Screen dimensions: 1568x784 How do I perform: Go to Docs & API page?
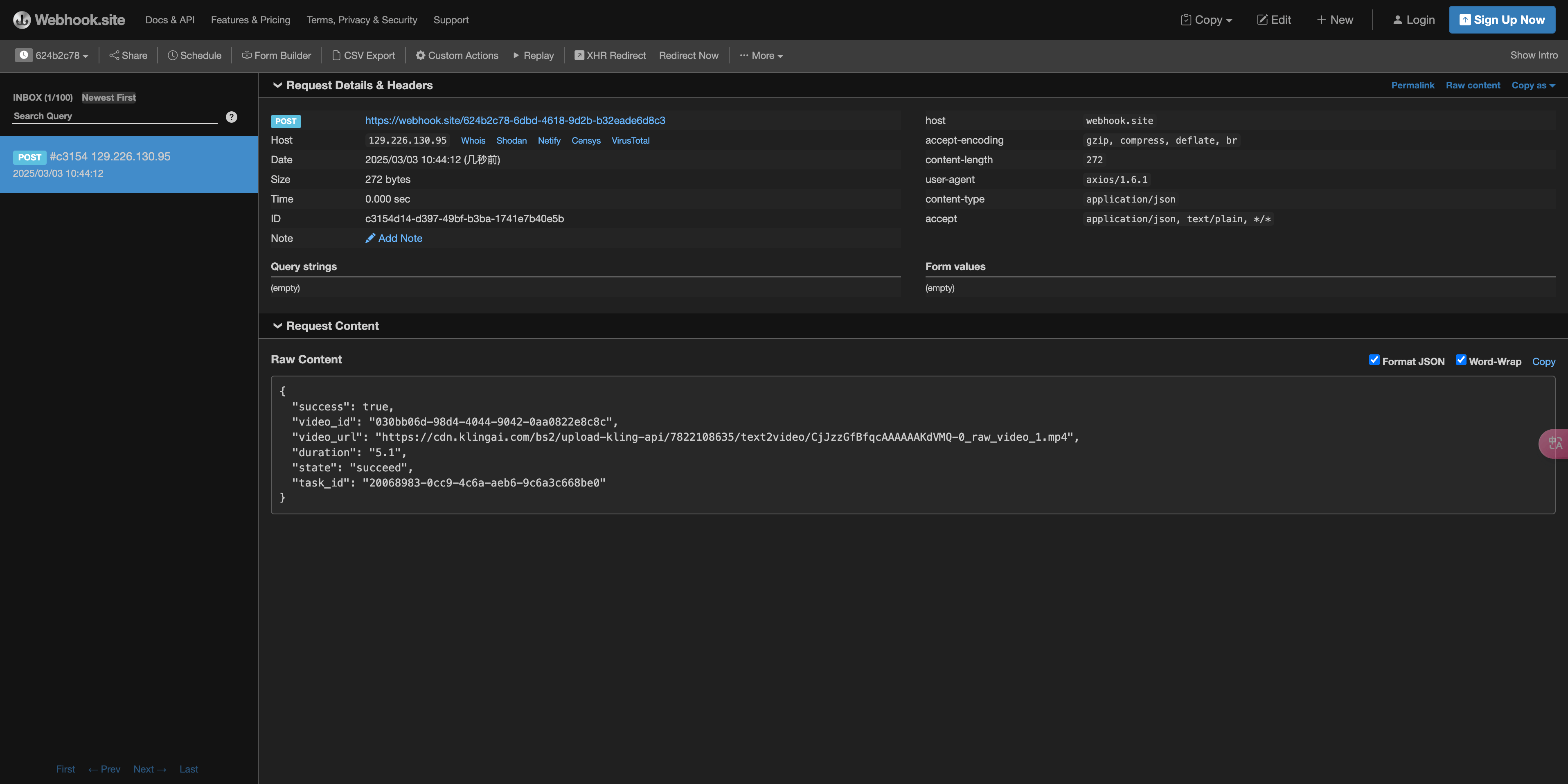coord(170,20)
